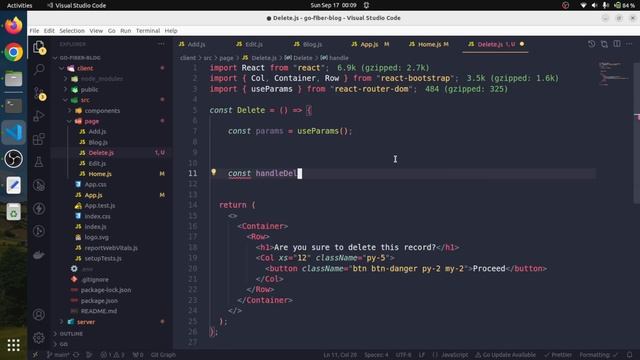Image resolution: width=640 pixels, height=360 pixels.
Task: Open the Source Control view
Action: coord(39,93)
